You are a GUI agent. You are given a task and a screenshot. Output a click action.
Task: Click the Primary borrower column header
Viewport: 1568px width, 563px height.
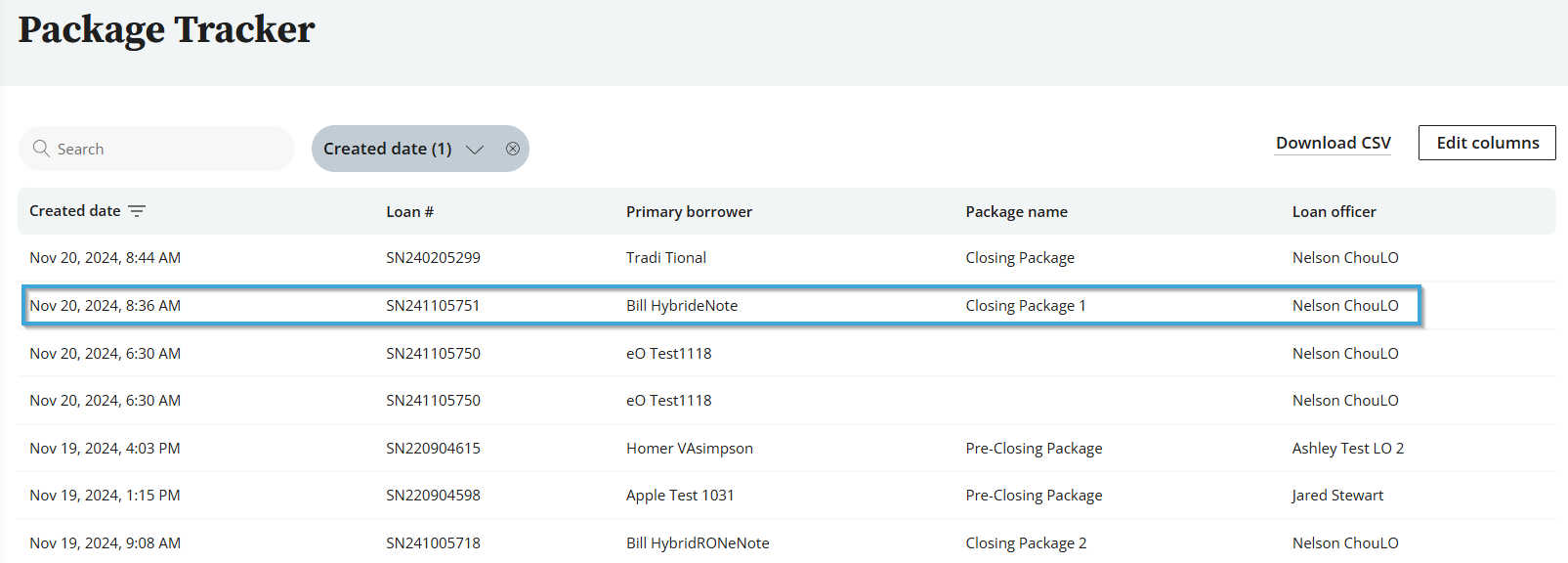click(x=689, y=211)
